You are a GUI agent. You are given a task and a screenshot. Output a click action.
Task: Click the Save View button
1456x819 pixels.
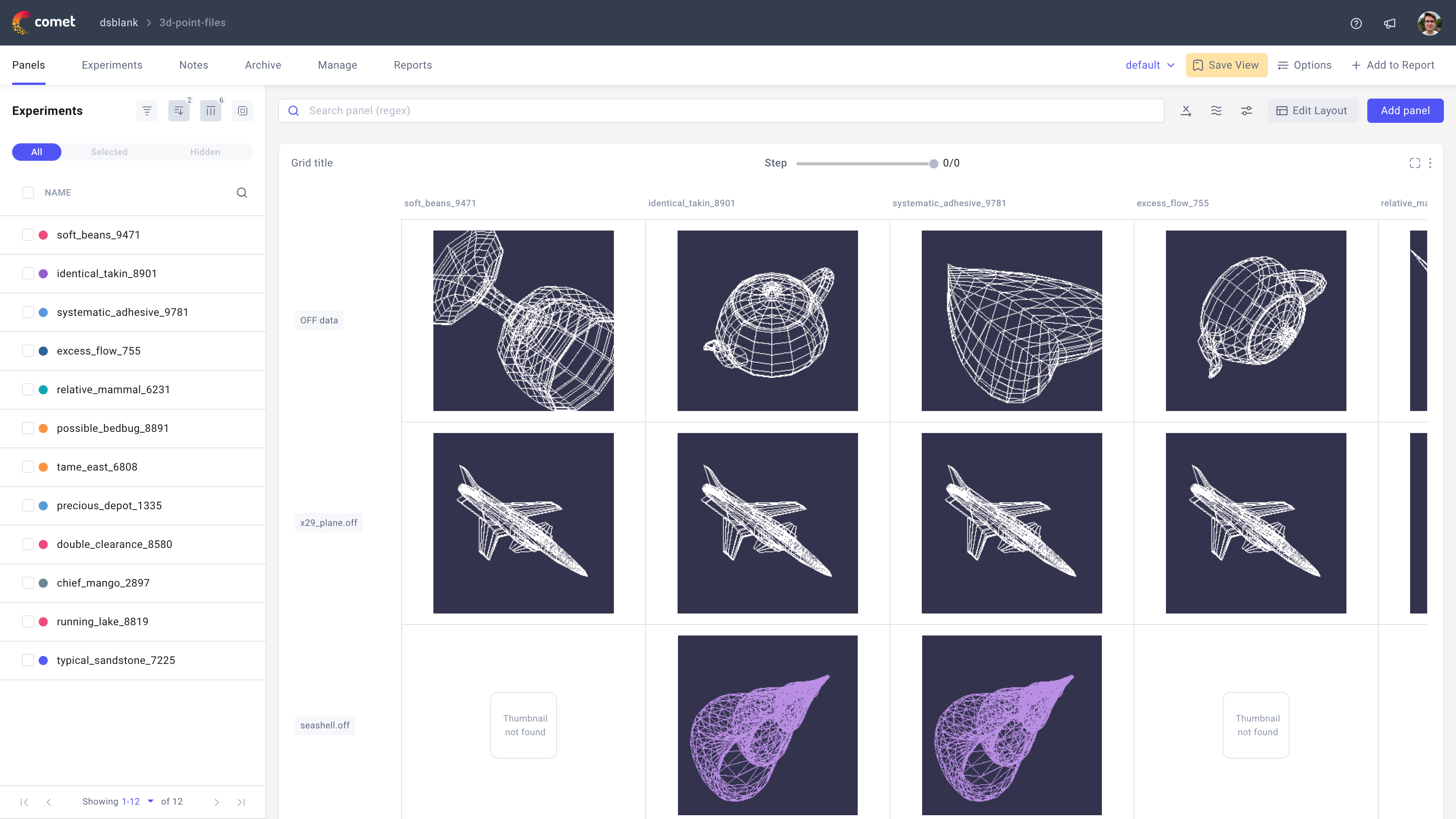click(x=1226, y=65)
